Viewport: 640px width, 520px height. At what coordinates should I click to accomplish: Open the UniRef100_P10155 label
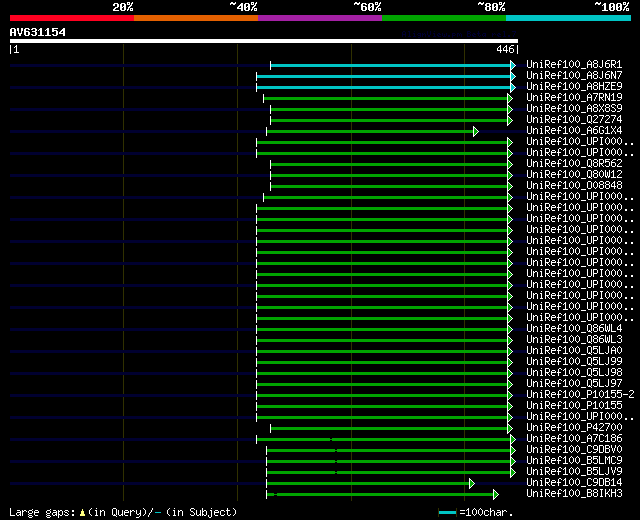[x=574, y=406]
